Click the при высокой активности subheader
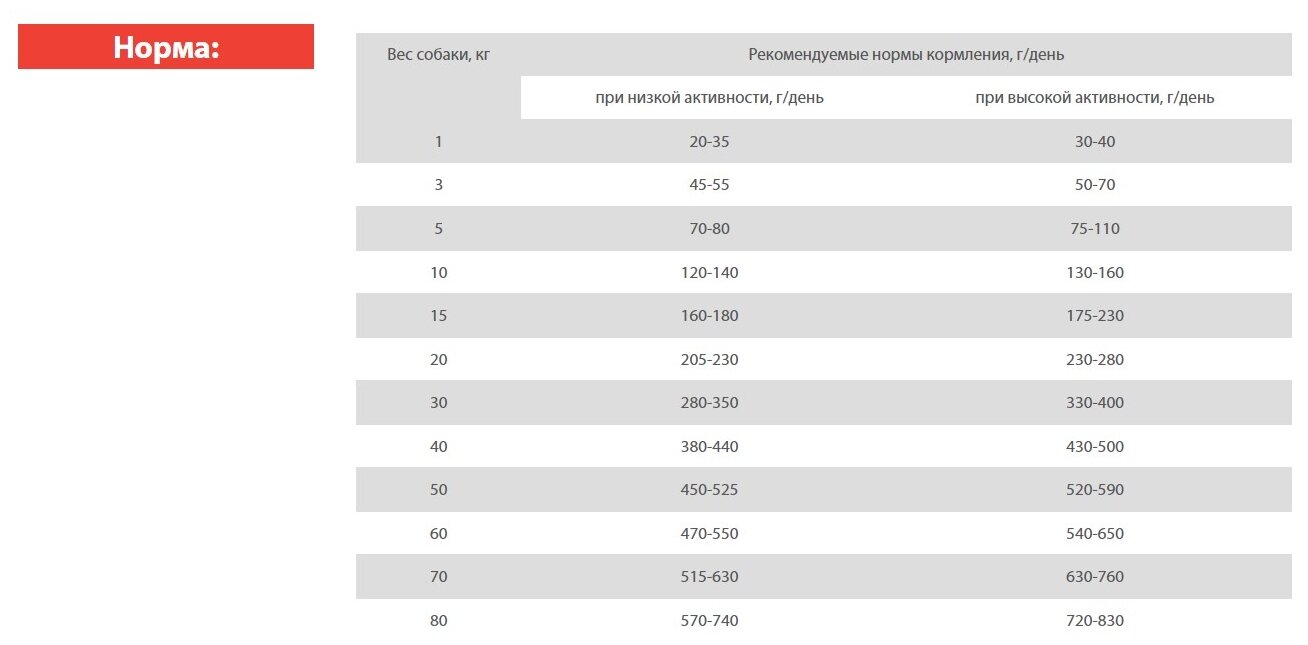The width and height of the screenshot is (1308, 645). (x=1095, y=98)
